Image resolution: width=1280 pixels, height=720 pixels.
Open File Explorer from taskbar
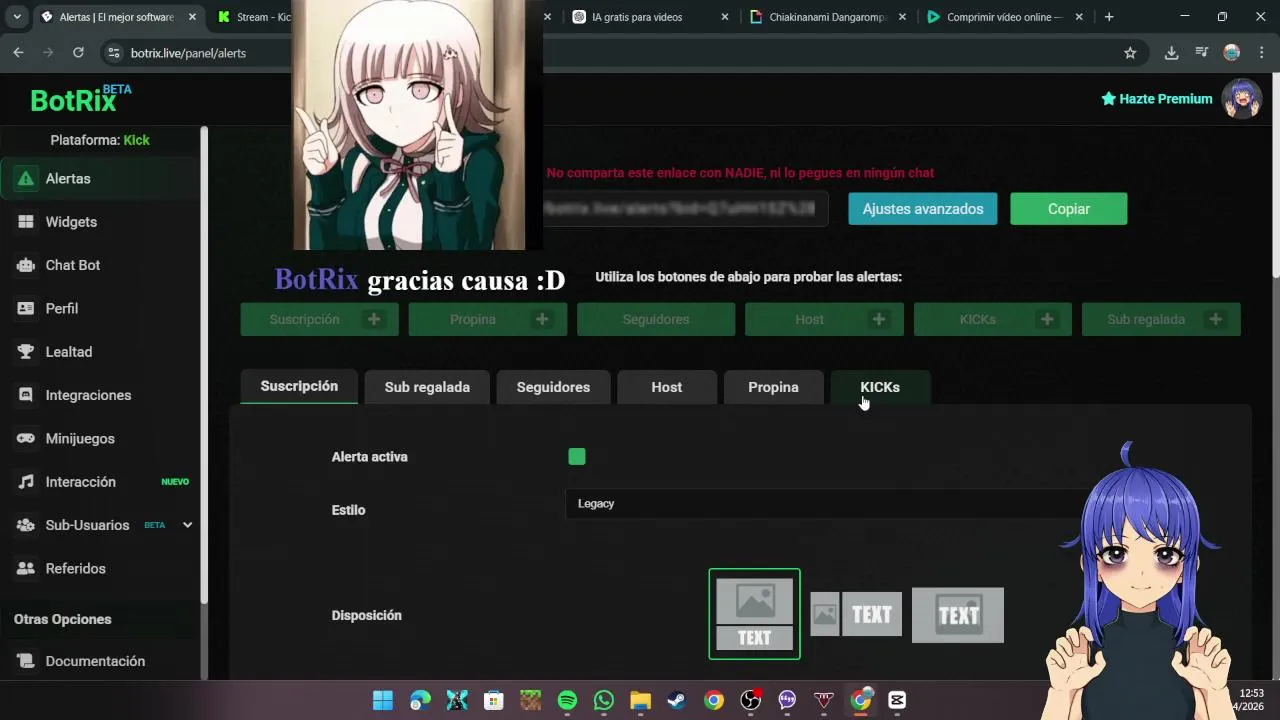[x=640, y=700]
